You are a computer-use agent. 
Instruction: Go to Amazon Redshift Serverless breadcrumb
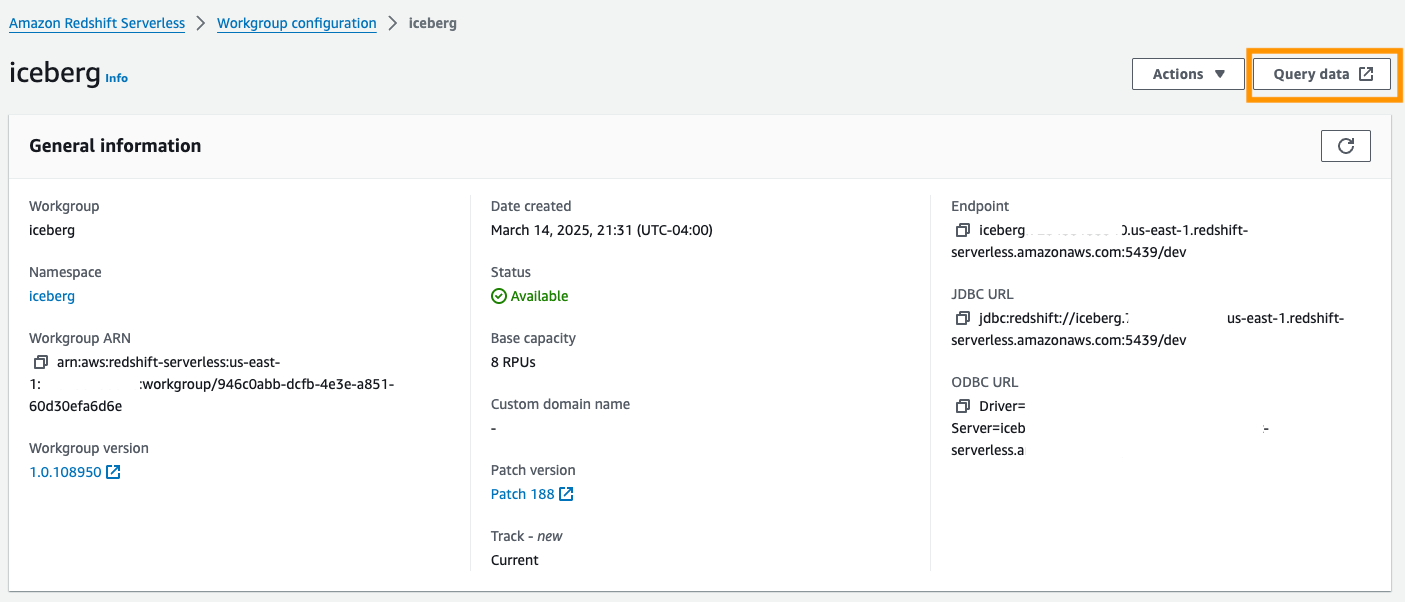click(97, 23)
